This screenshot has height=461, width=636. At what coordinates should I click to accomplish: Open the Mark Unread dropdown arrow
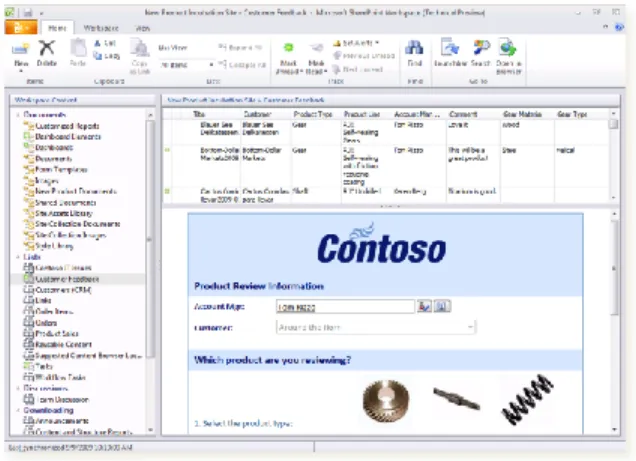[x=301, y=72]
